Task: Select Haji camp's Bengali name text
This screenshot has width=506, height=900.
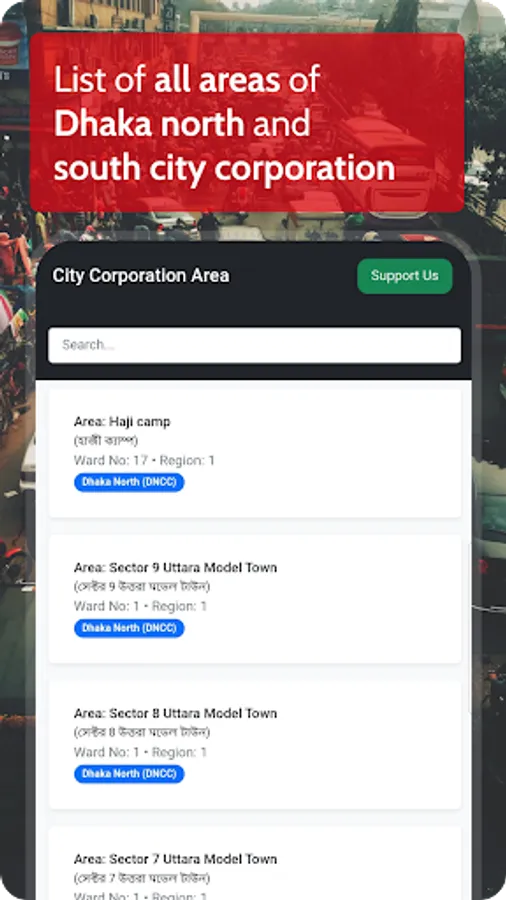Action: [x=106, y=441]
